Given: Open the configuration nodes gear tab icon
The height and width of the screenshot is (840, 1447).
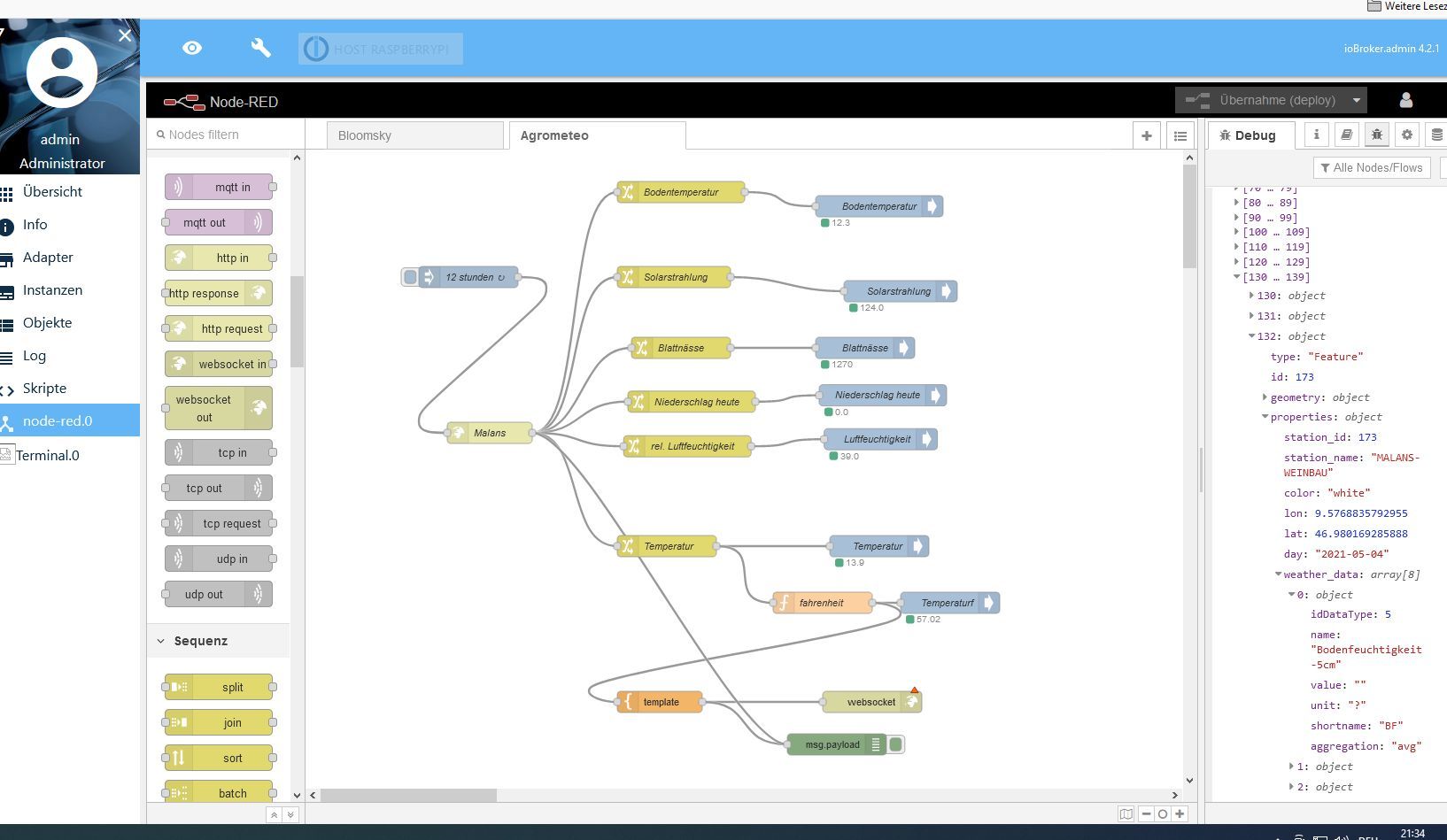Looking at the screenshot, I should pos(1407,135).
